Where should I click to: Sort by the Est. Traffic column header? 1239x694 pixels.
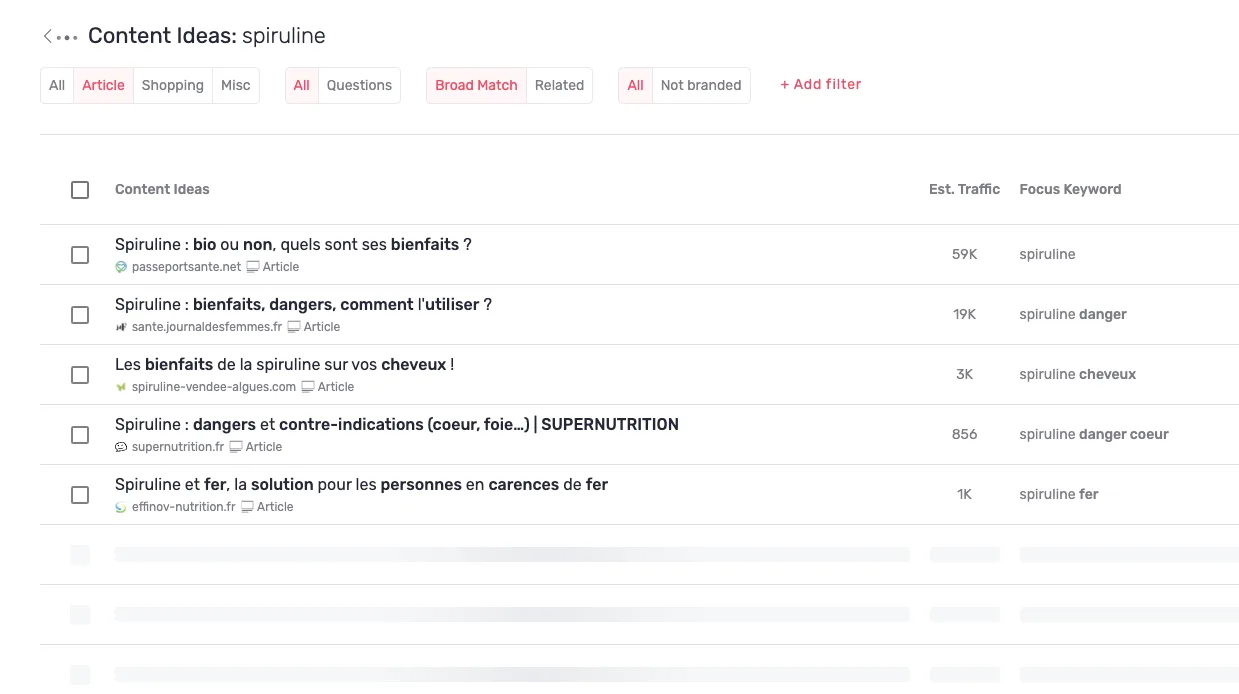[x=964, y=190]
